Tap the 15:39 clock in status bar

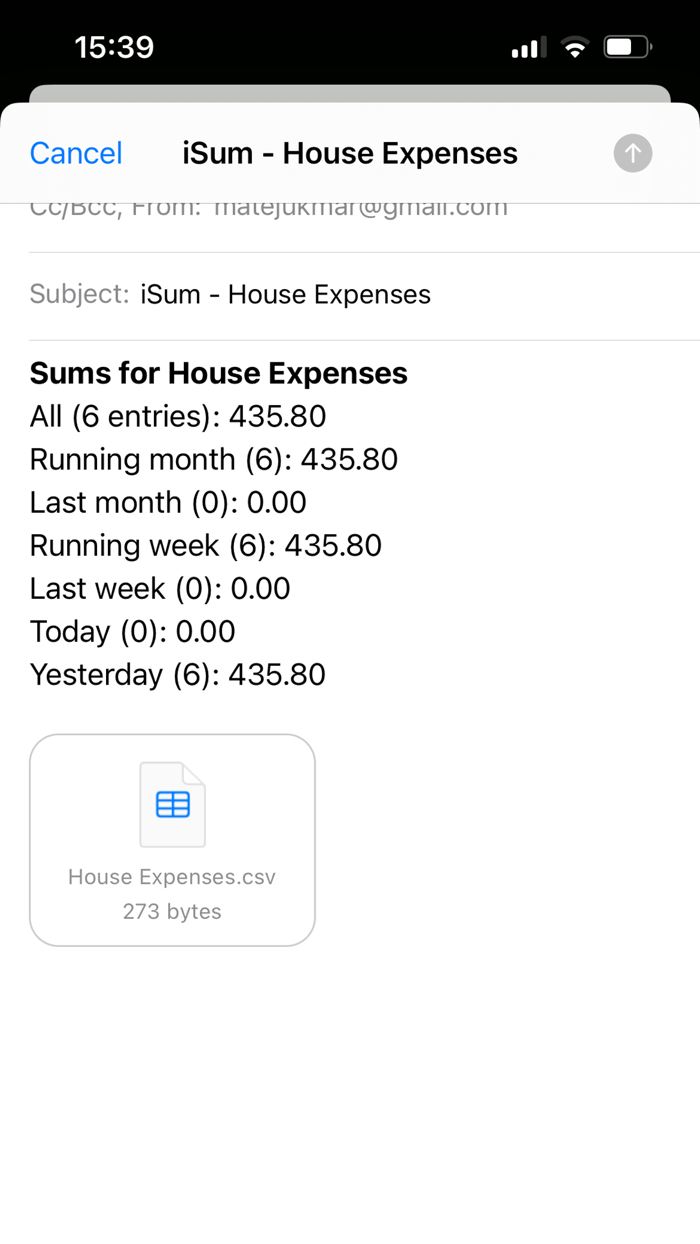click(114, 47)
